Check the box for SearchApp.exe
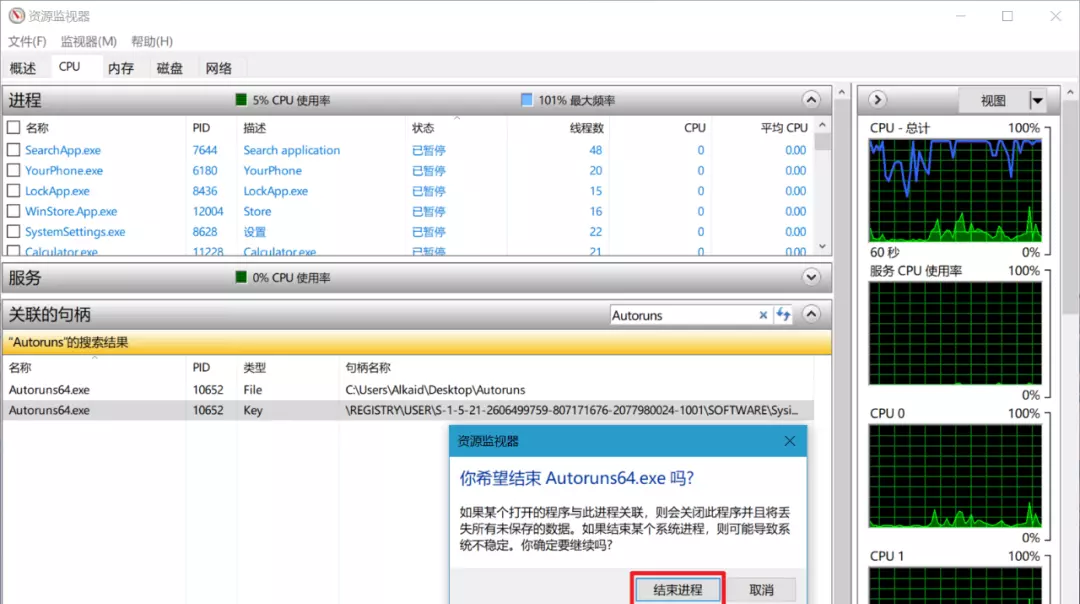 pos(13,149)
